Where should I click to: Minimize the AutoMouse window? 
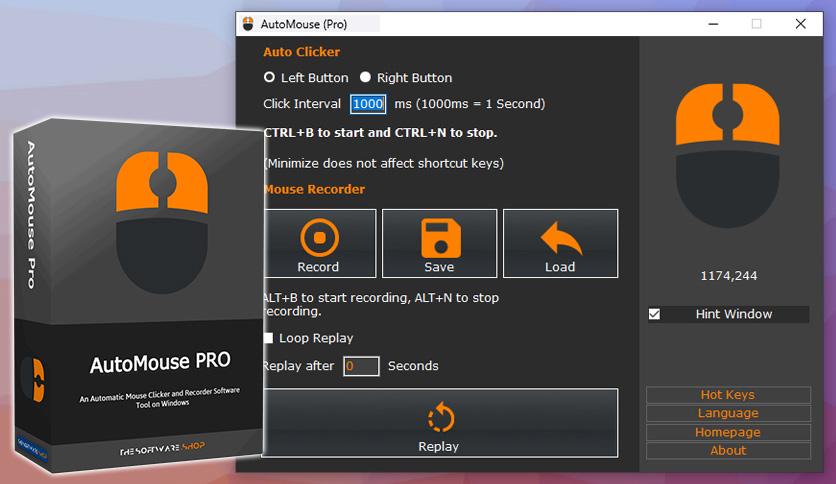(x=713, y=24)
